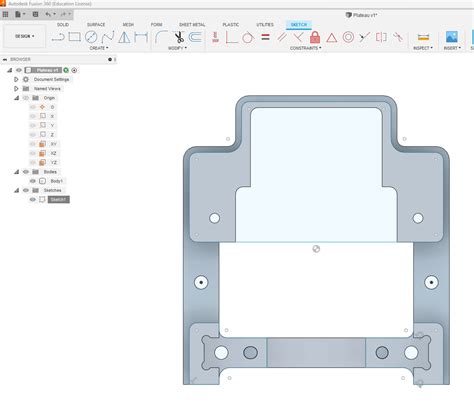Image resolution: width=474 pixels, height=404 pixels.
Task: Switch to the PLASTIC tab
Action: [231, 25]
